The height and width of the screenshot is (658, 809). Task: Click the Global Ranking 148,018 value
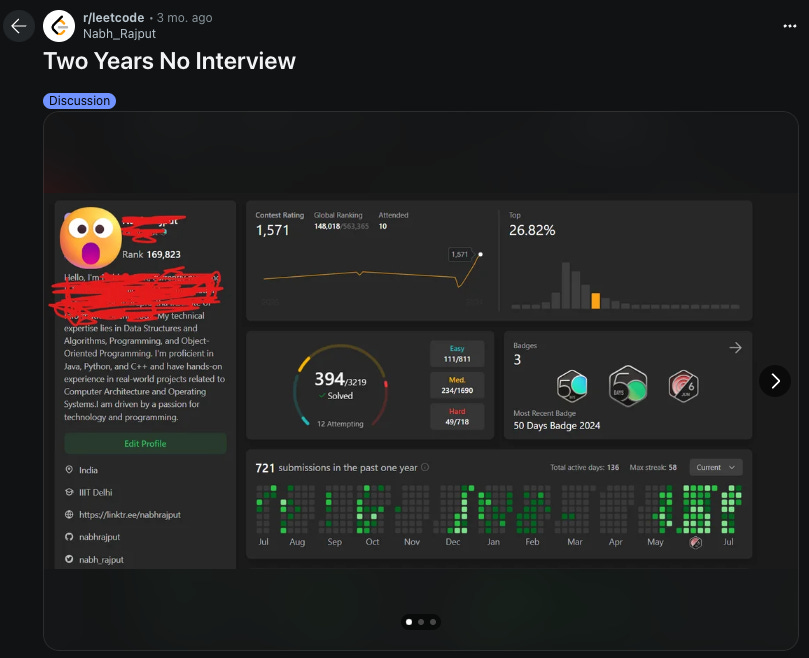pos(327,226)
